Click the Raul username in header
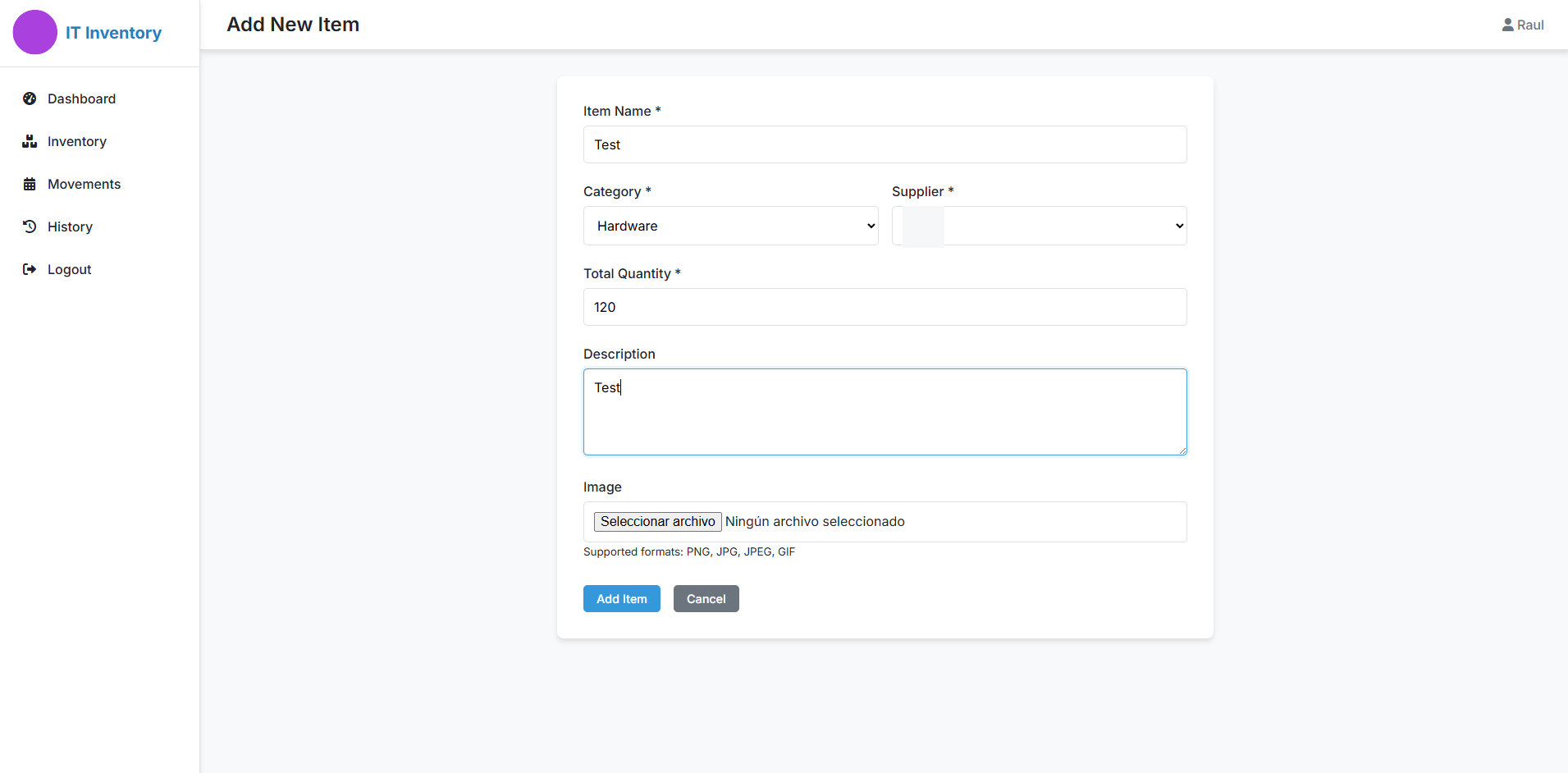 1530,25
